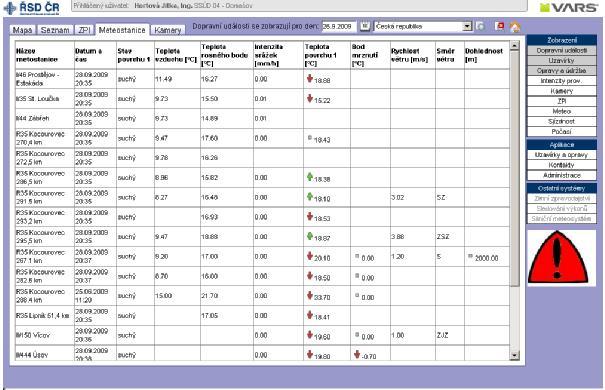Screen dimensions: 605x390
Task: Click the 2000.00 visibility value
Action: pos(486,258)
